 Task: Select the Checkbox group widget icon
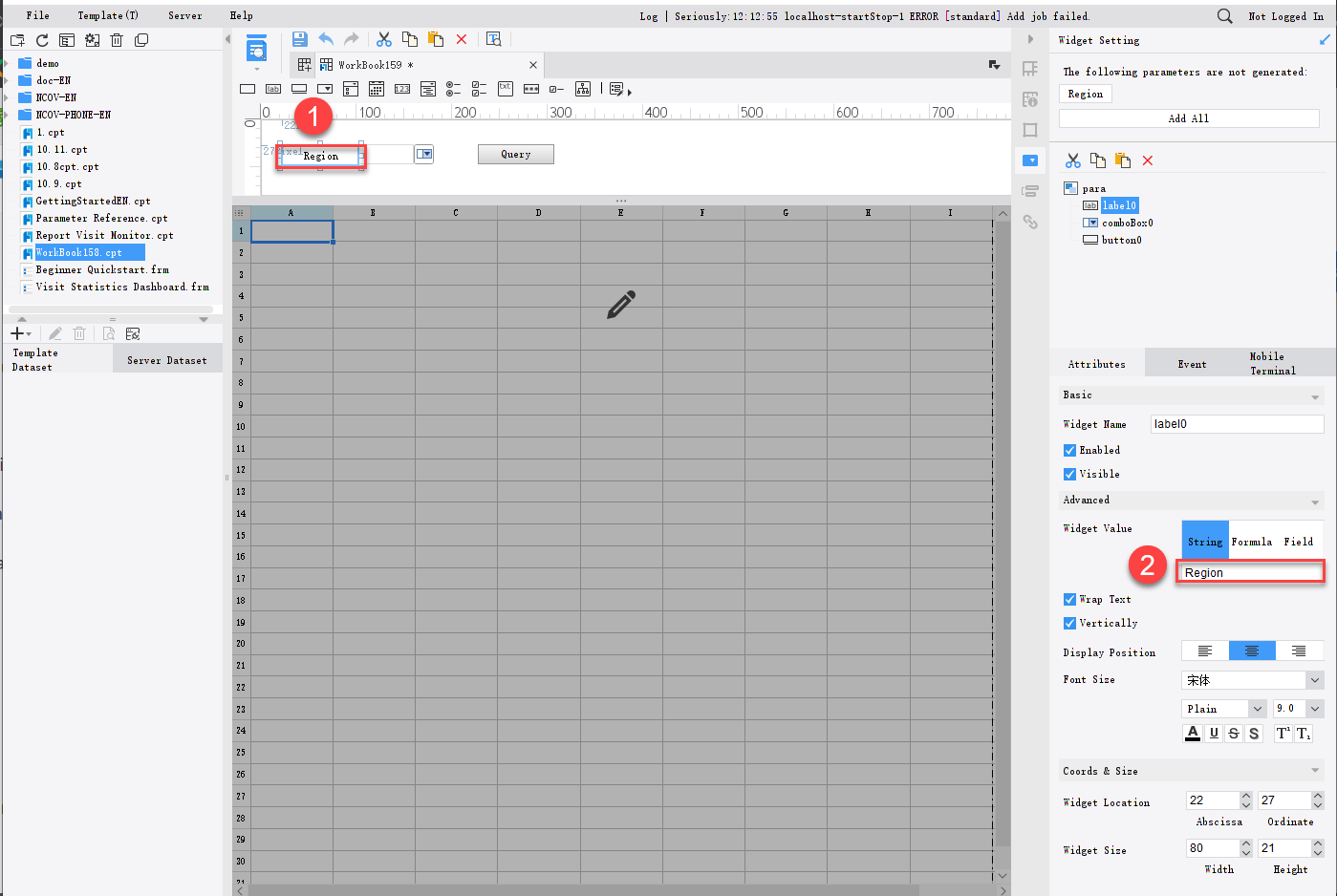[x=480, y=89]
